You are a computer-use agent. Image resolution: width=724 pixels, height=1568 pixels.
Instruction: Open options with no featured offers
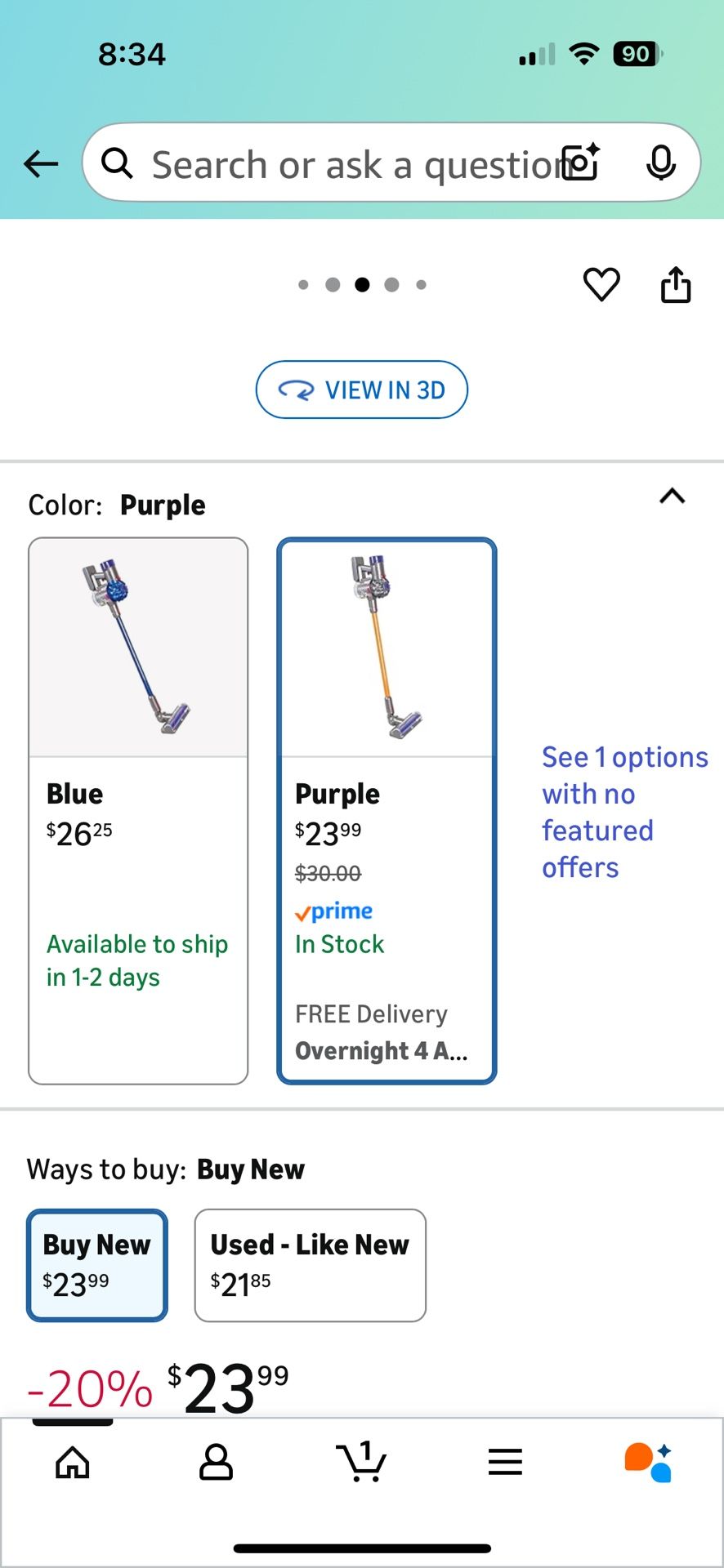coord(624,812)
